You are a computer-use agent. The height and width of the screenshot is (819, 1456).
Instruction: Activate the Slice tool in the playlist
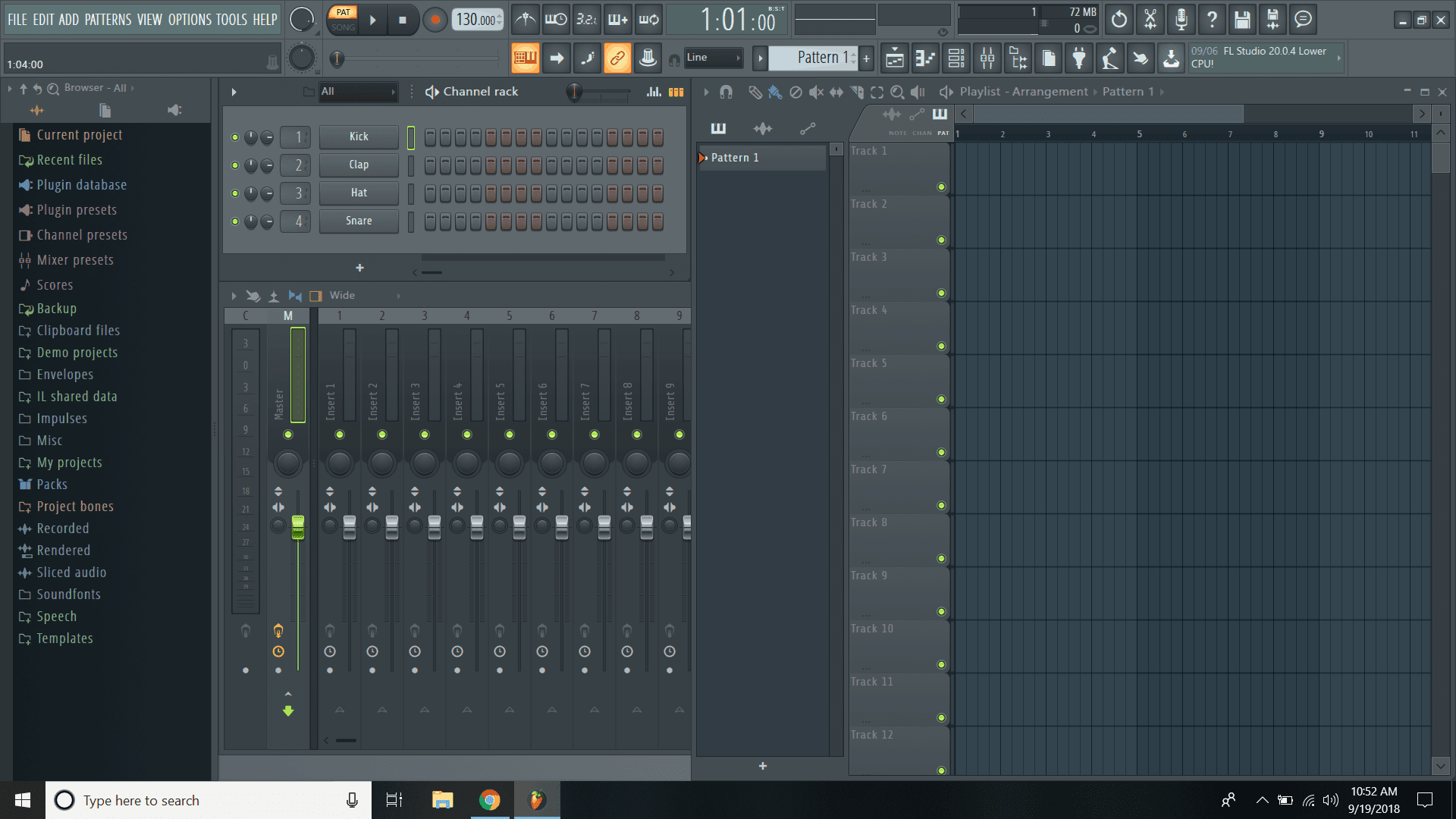pyautogui.click(x=857, y=92)
